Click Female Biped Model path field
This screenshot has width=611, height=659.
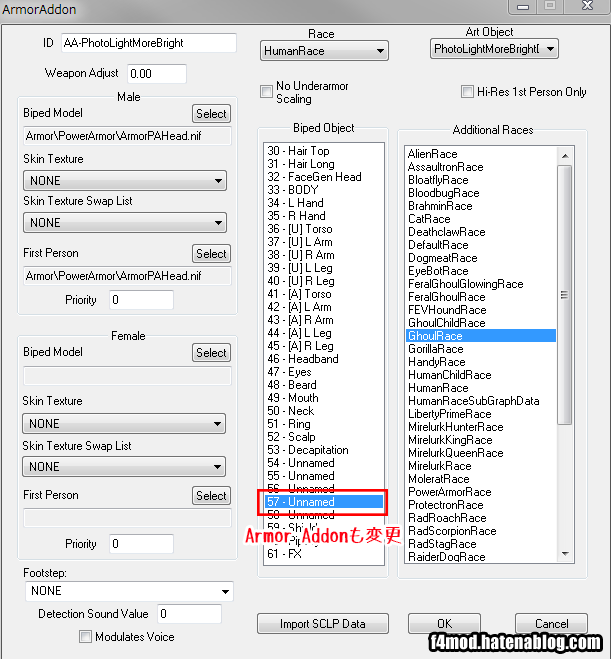tap(127, 376)
